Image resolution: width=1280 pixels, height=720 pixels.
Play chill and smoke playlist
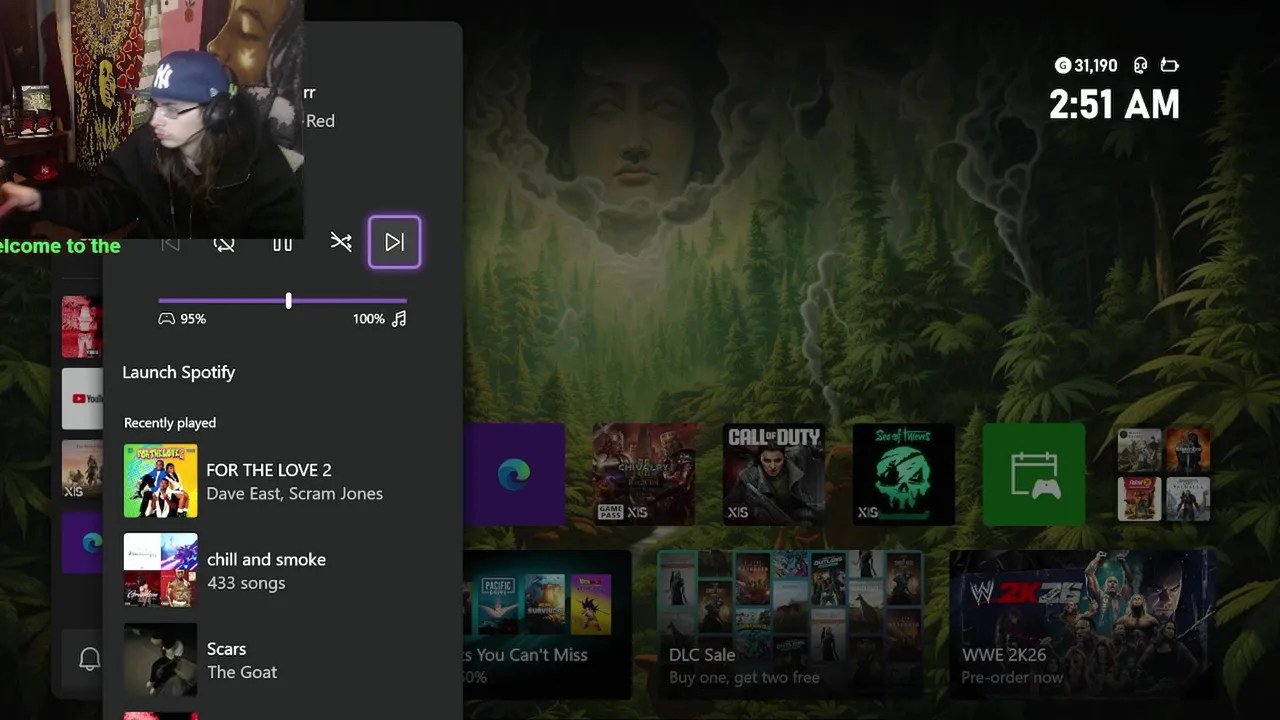pyautogui.click(x=283, y=570)
